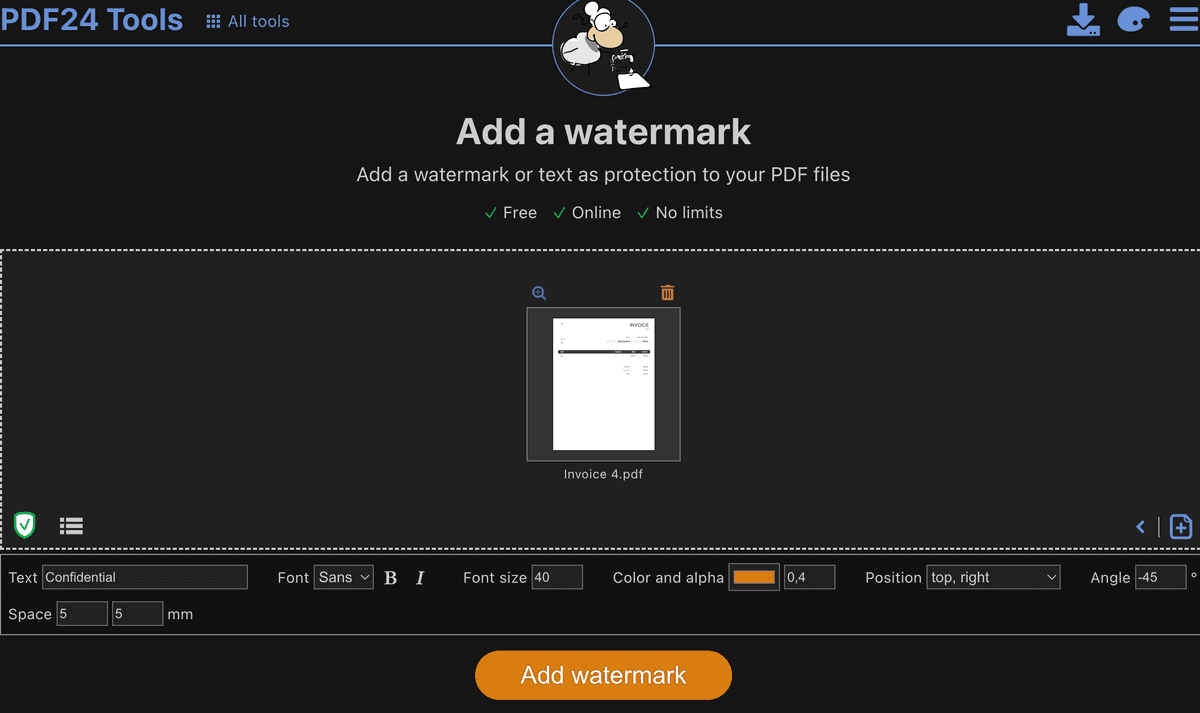
Task: Open the hamburger menu at top right
Action: [1183, 19]
